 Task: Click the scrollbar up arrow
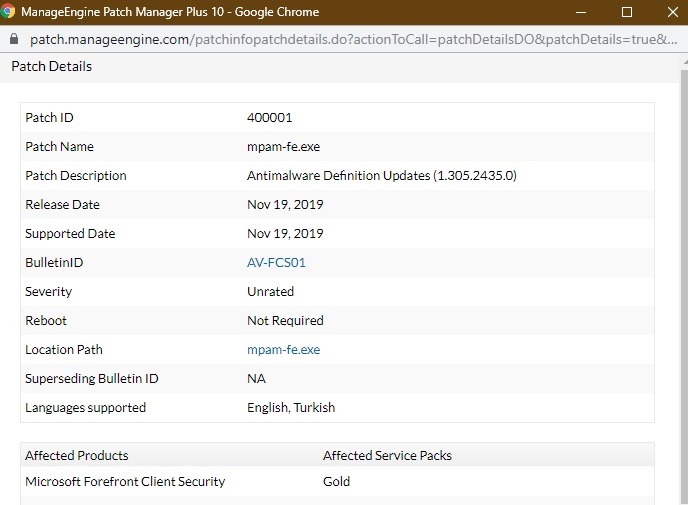tap(685, 63)
